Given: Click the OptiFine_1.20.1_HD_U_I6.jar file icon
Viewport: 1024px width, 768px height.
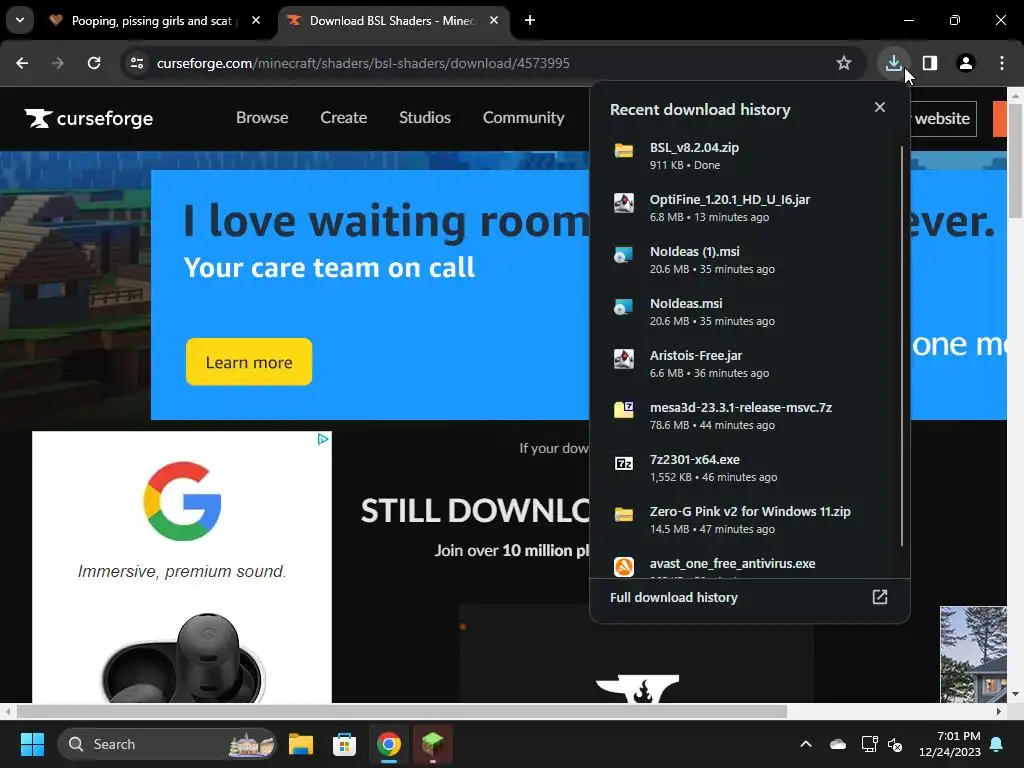Looking at the screenshot, I should point(624,203).
